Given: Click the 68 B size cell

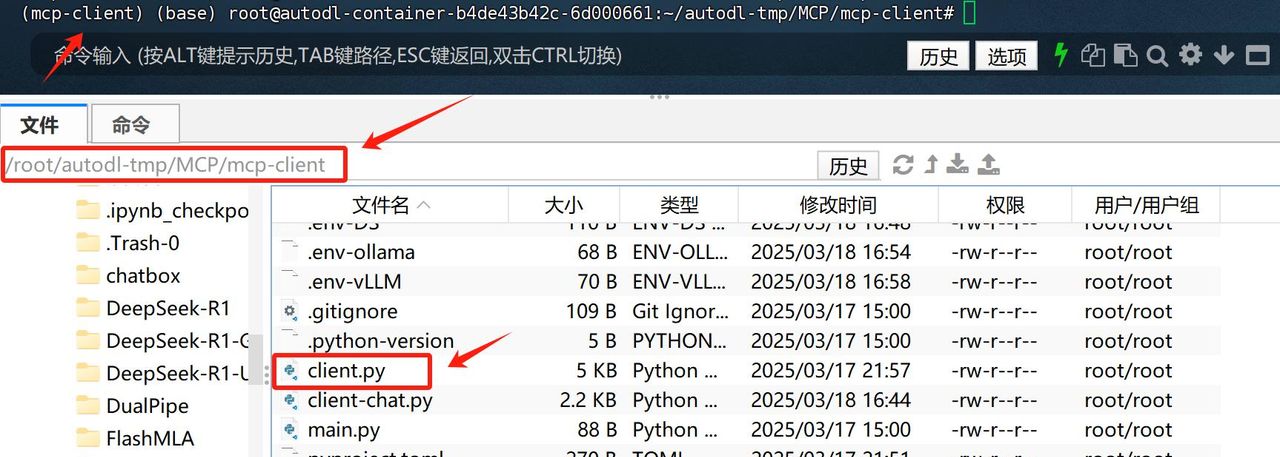Looking at the screenshot, I should (x=597, y=251).
